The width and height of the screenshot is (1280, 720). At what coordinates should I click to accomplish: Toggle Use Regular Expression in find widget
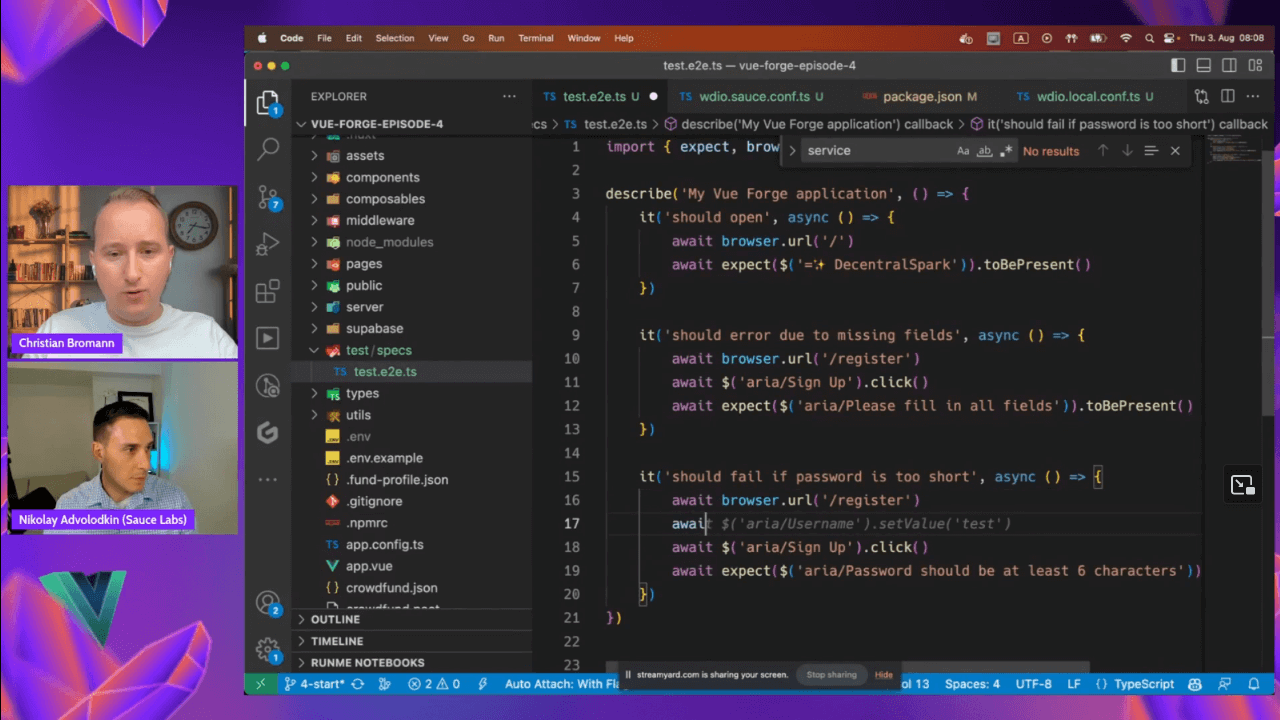coord(1005,151)
